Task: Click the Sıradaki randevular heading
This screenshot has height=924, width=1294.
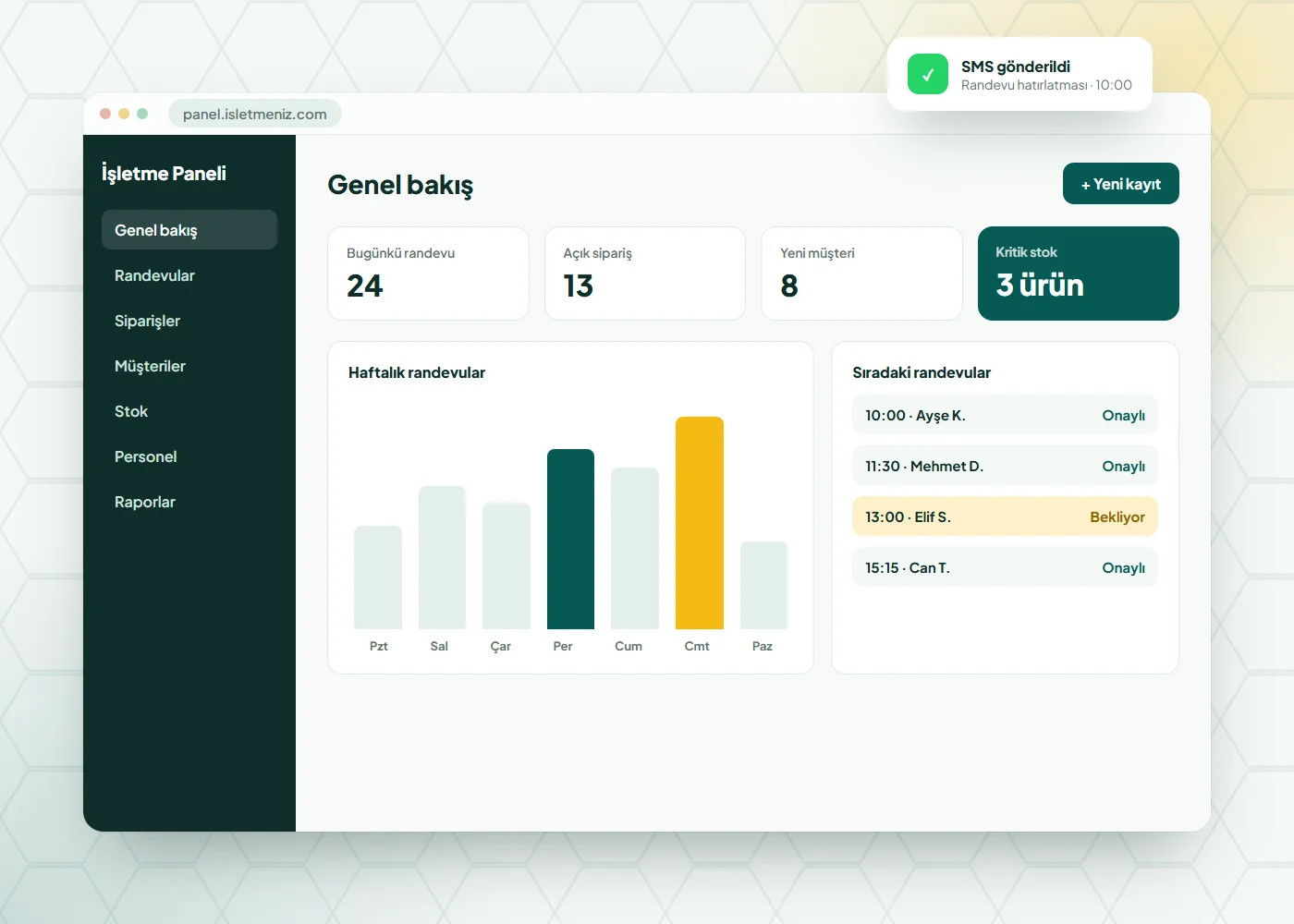Action: coord(922,372)
